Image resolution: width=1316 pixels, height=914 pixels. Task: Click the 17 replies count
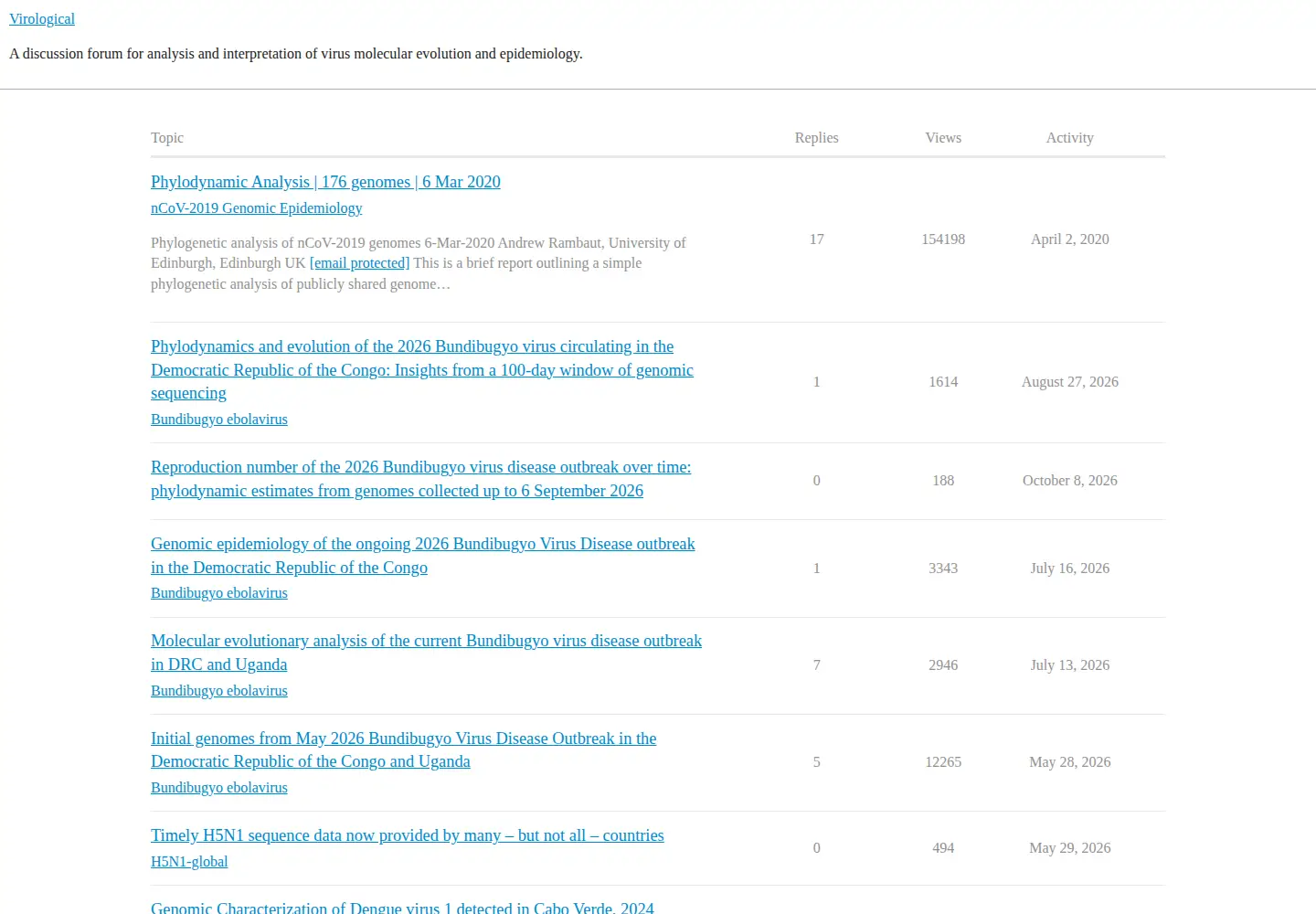click(x=817, y=239)
